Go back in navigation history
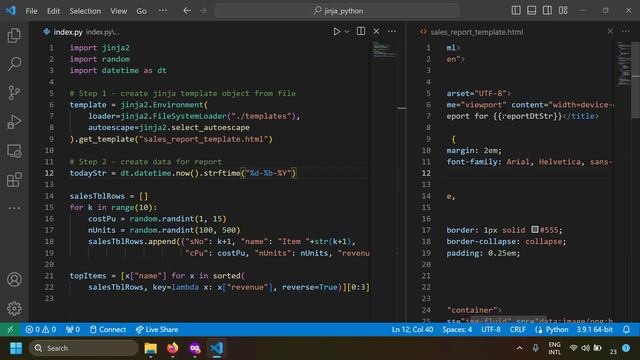This screenshot has height=360, width=640. pos(187,11)
